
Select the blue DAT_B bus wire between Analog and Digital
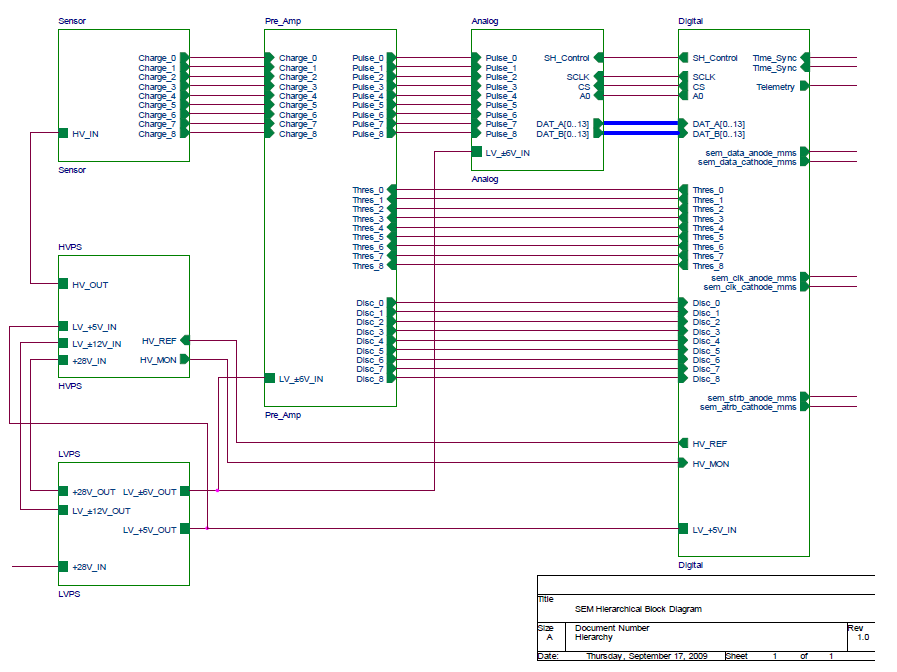click(640, 133)
